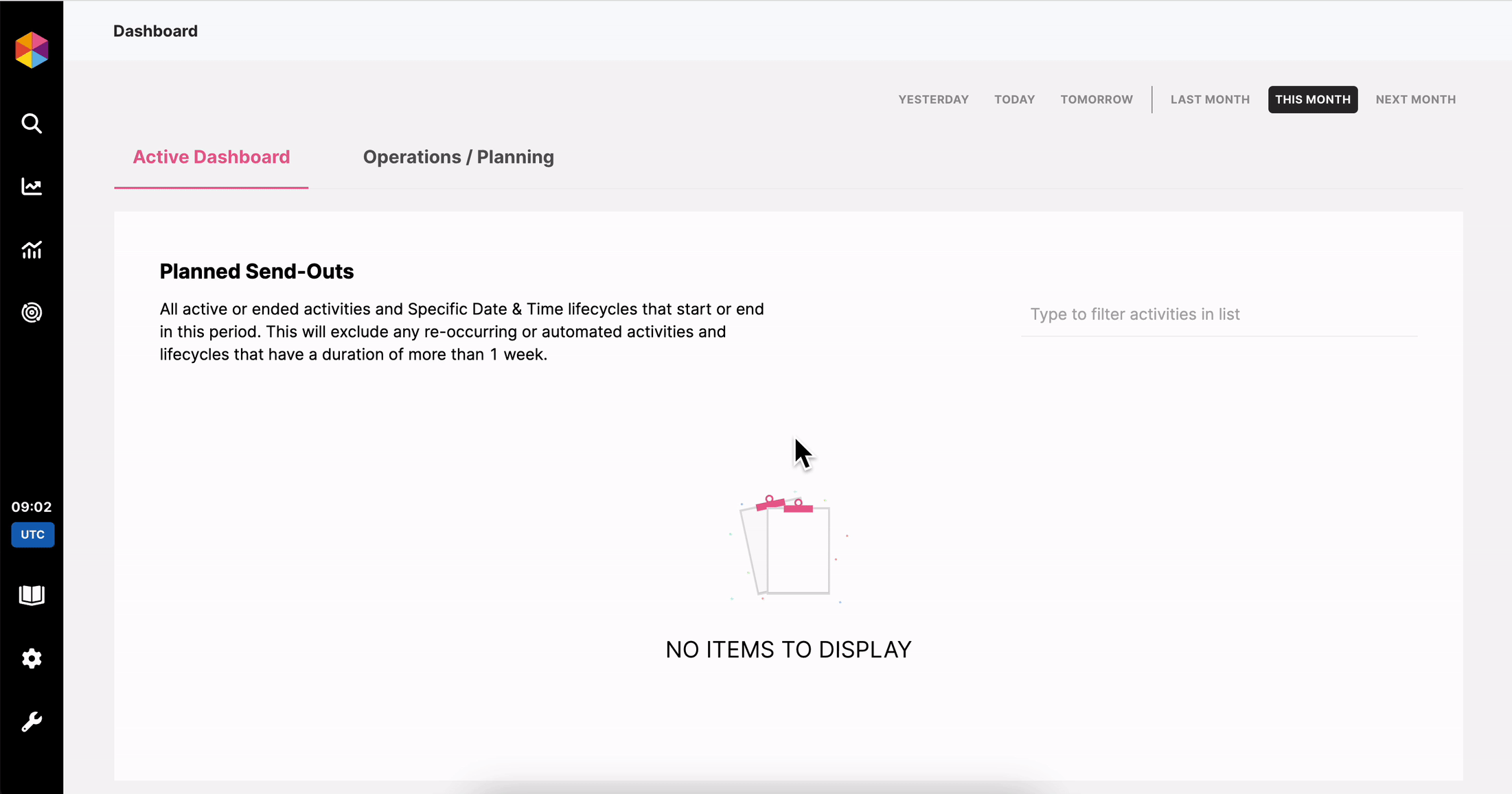Switch period to NEXT MONTH
The width and height of the screenshot is (1512, 794).
click(x=1415, y=100)
